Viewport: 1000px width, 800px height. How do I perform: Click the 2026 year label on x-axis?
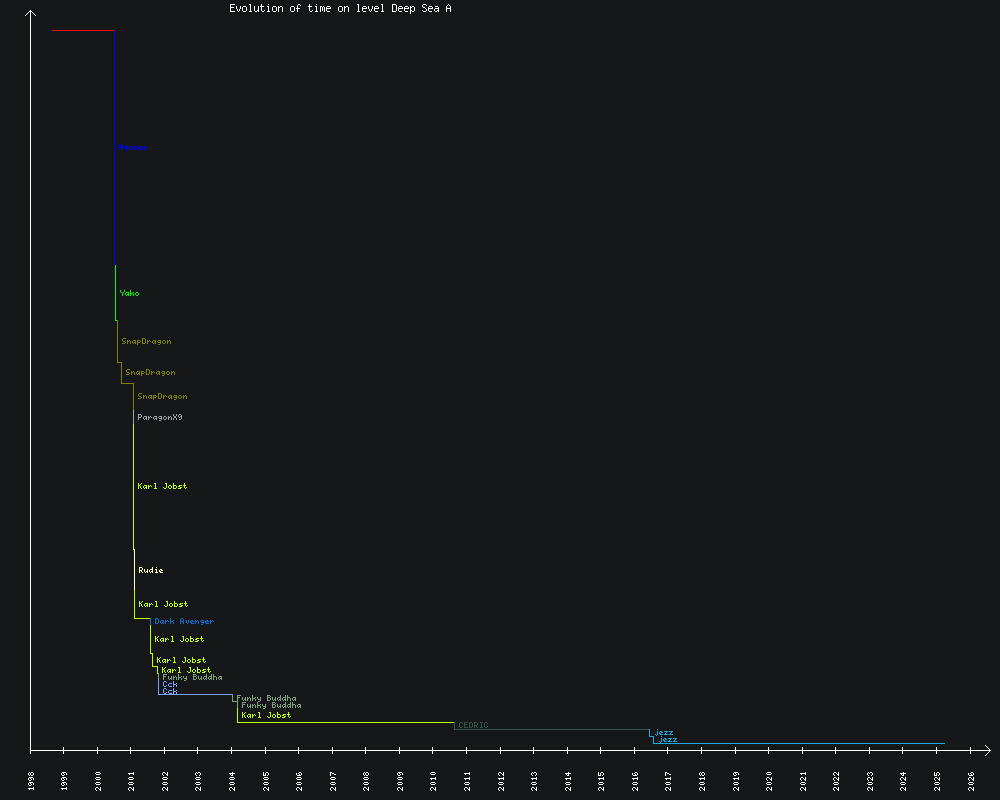point(971,781)
